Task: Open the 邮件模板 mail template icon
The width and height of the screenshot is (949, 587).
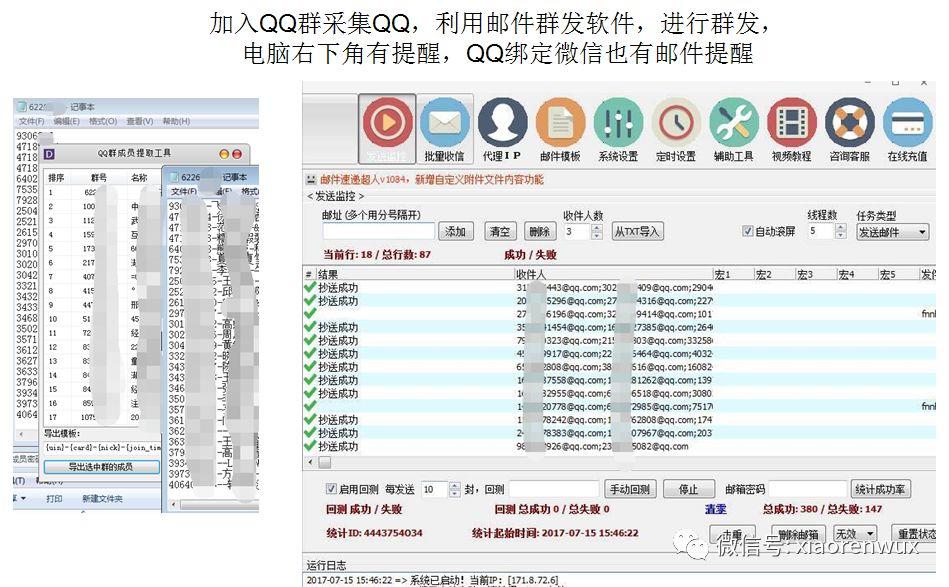Action: (560, 123)
